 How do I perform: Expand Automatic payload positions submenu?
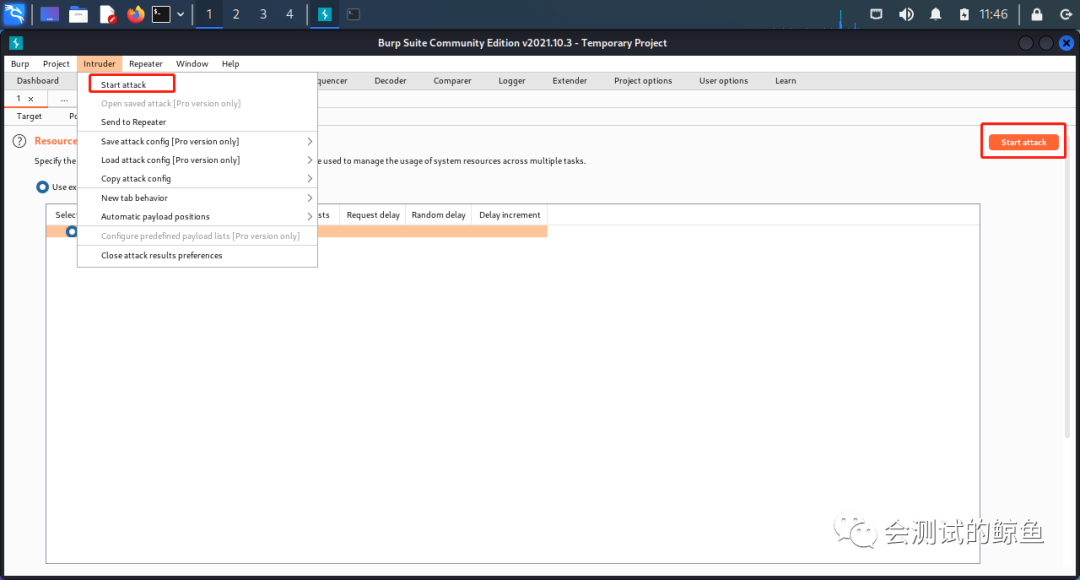tap(197, 216)
